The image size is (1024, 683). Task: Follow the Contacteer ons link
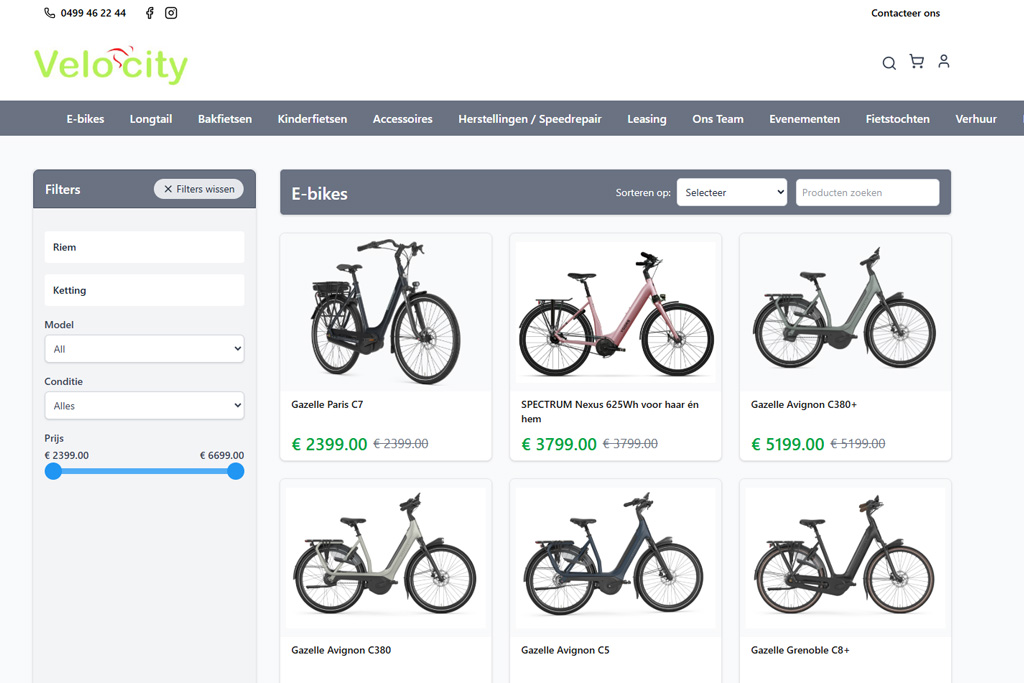pyautogui.click(x=905, y=14)
